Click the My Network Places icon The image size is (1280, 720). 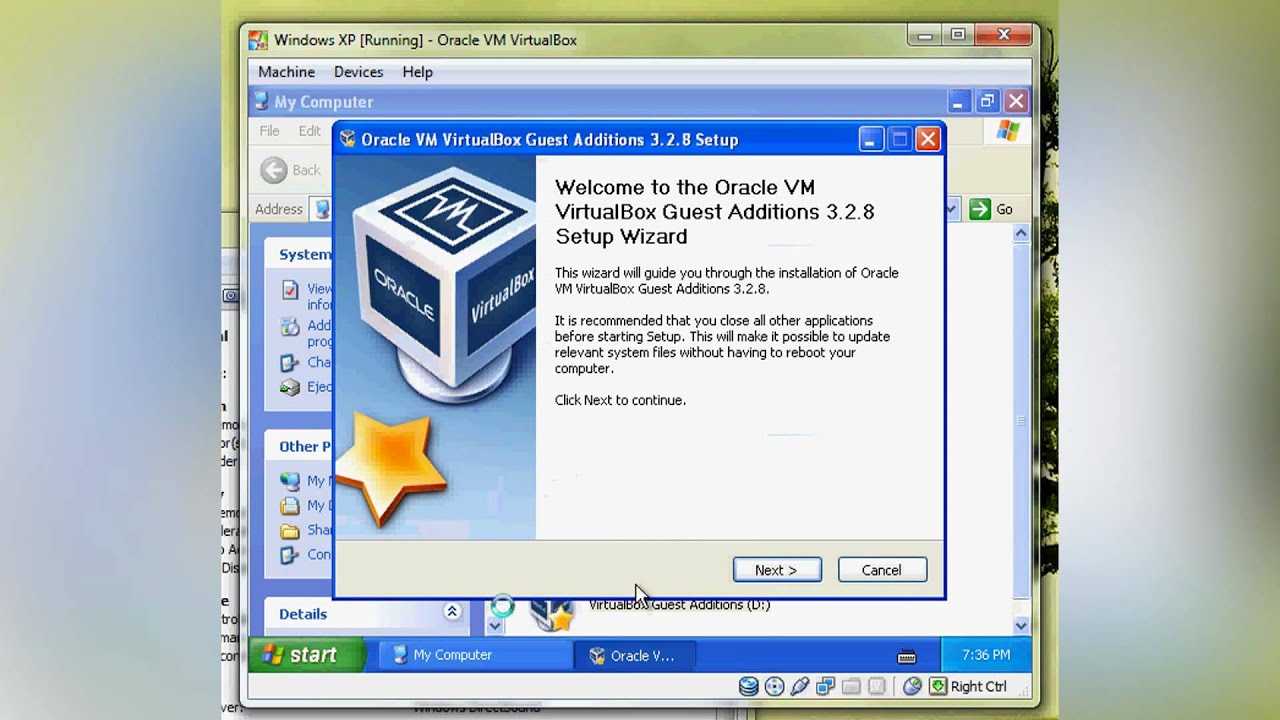click(x=290, y=481)
